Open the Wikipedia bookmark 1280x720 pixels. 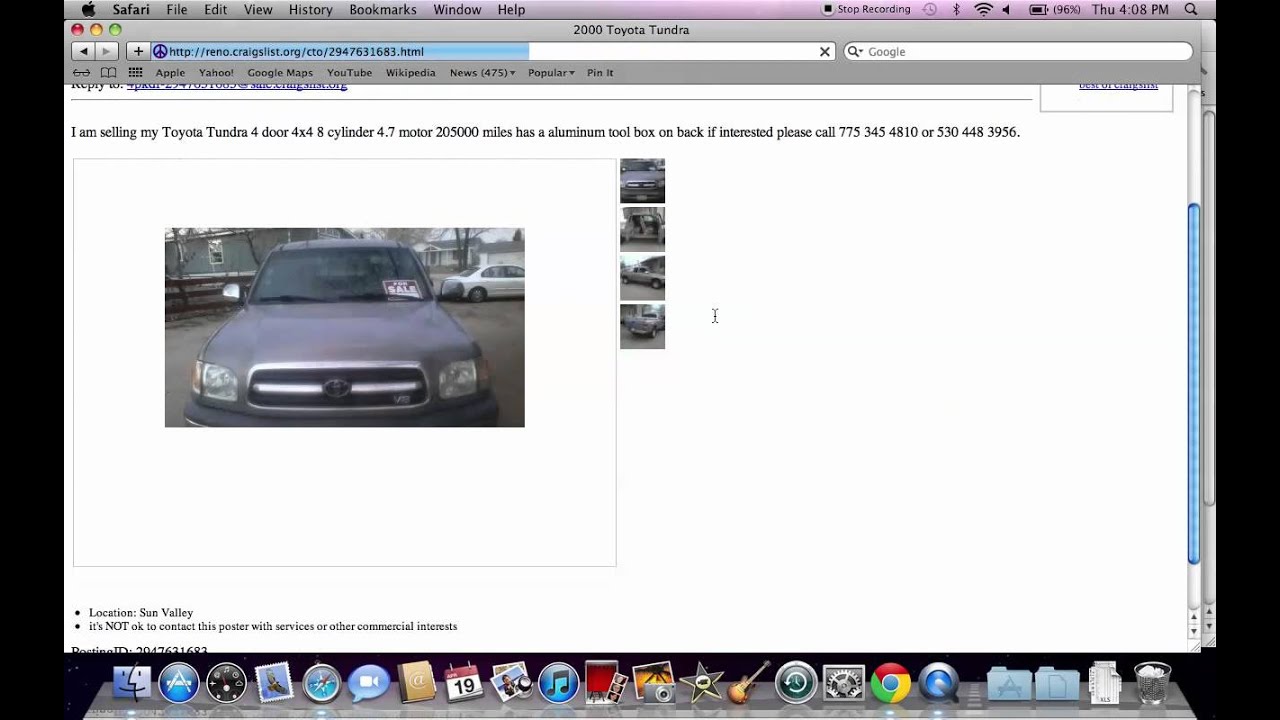[411, 72]
